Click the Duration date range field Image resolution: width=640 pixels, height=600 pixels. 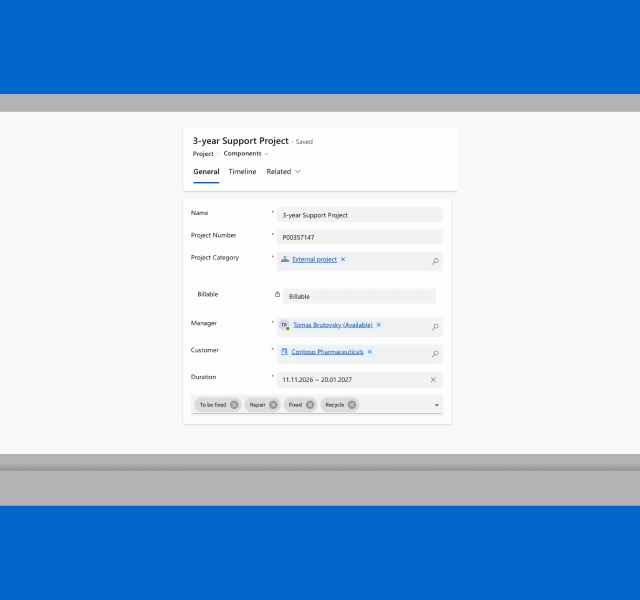pyautogui.click(x=360, y=380)
